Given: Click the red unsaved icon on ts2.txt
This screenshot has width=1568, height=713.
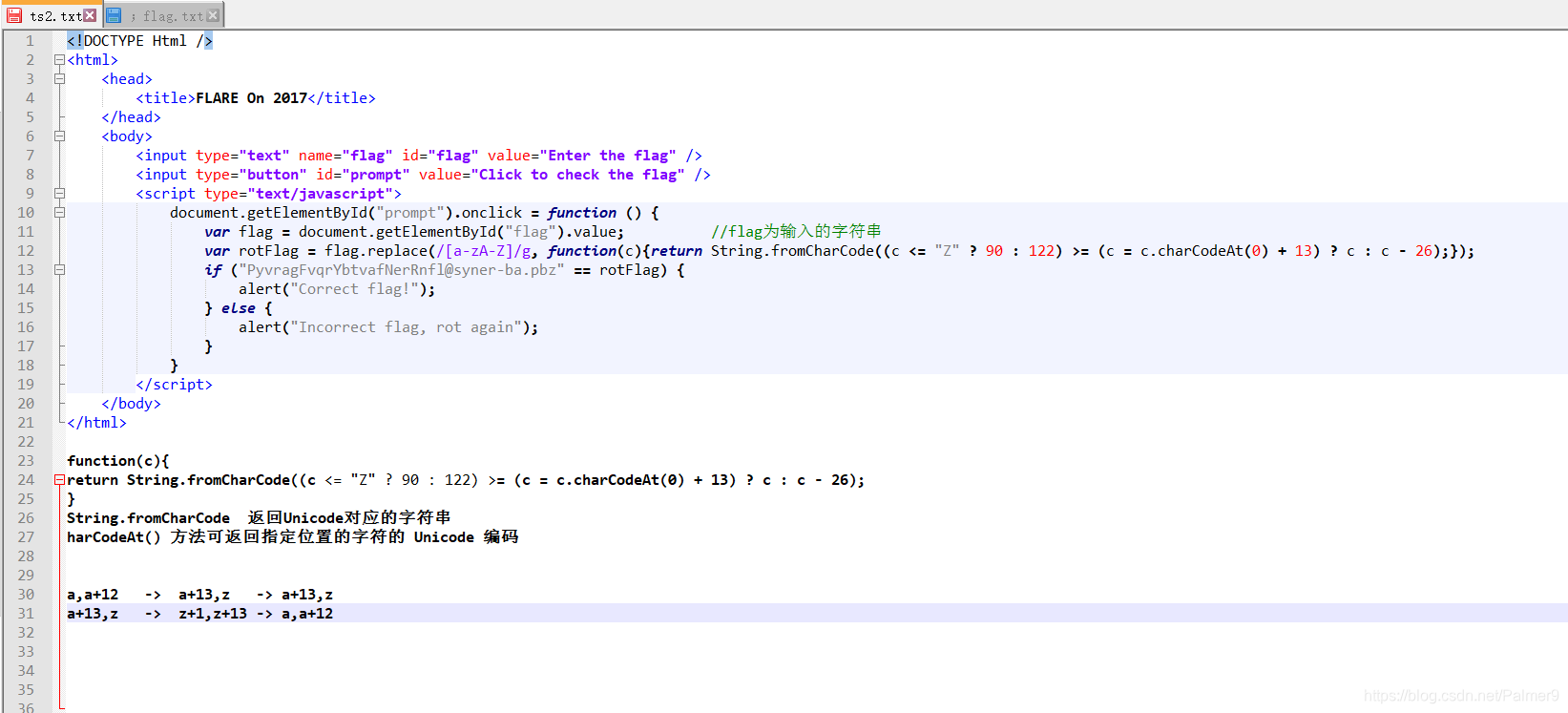Looking at the screenshot, I should [x=14, y=15].
